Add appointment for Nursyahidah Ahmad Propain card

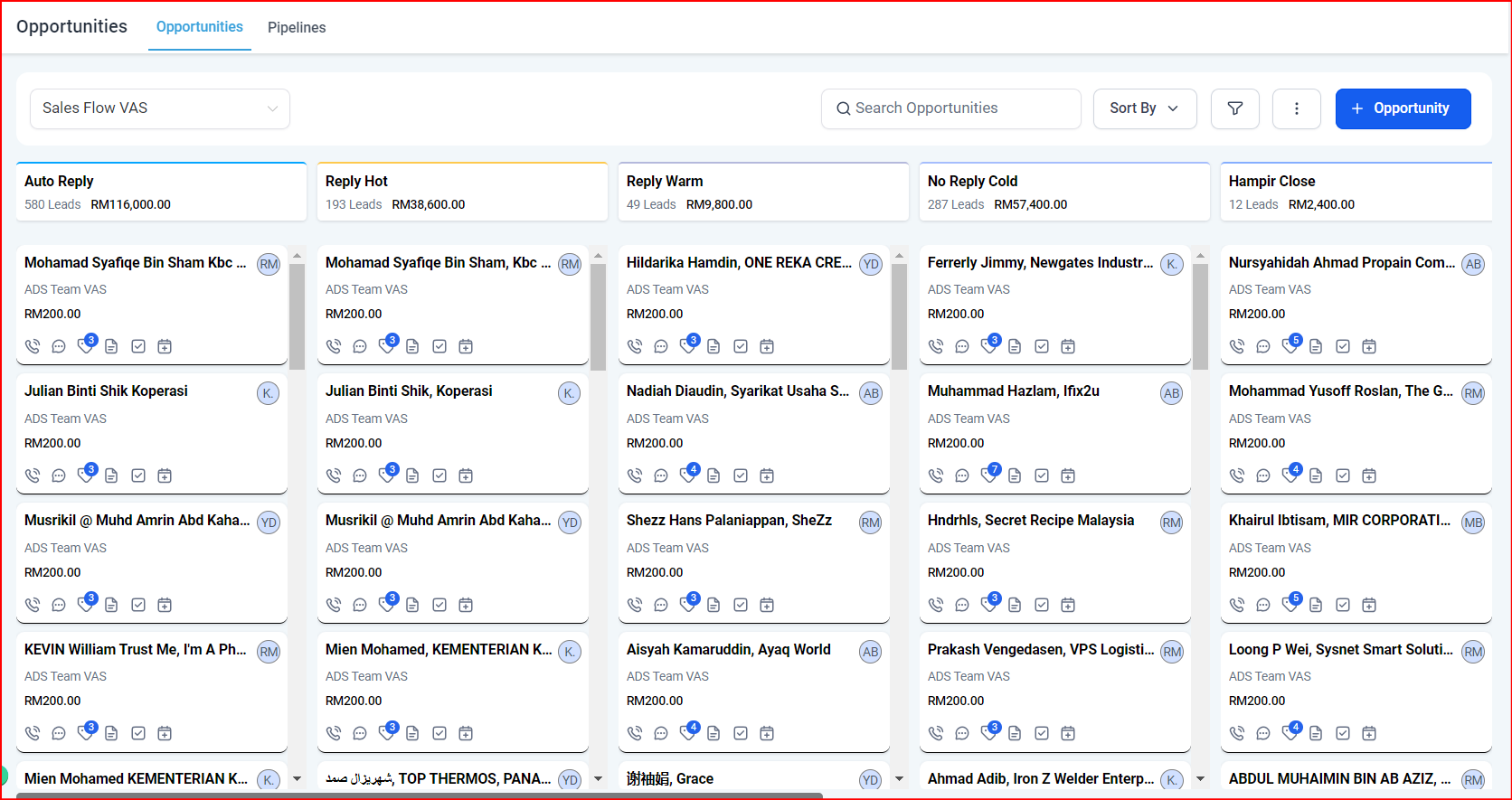[1369, 346]
